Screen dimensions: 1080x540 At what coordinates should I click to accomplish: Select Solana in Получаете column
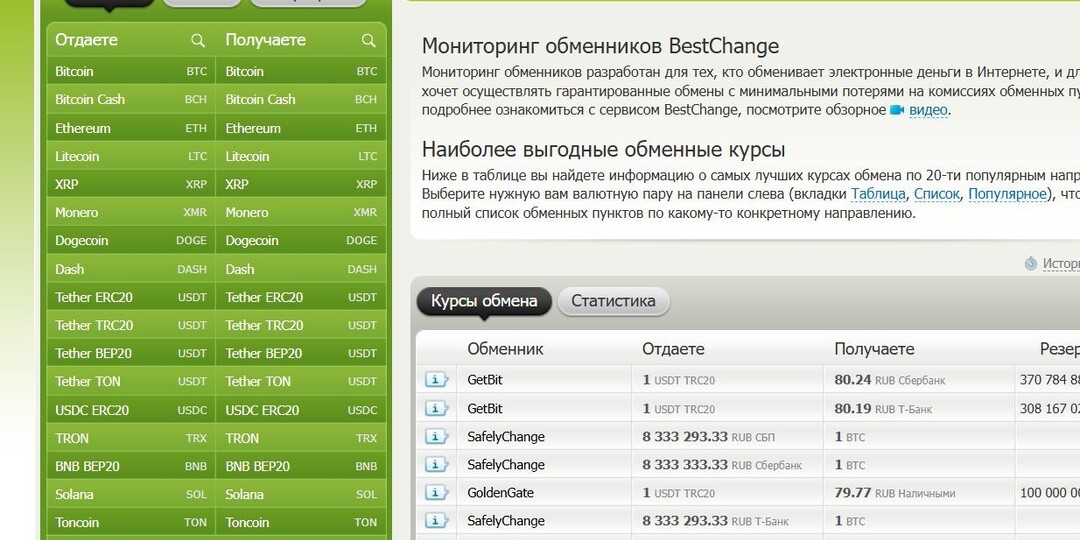coord(301,495)
